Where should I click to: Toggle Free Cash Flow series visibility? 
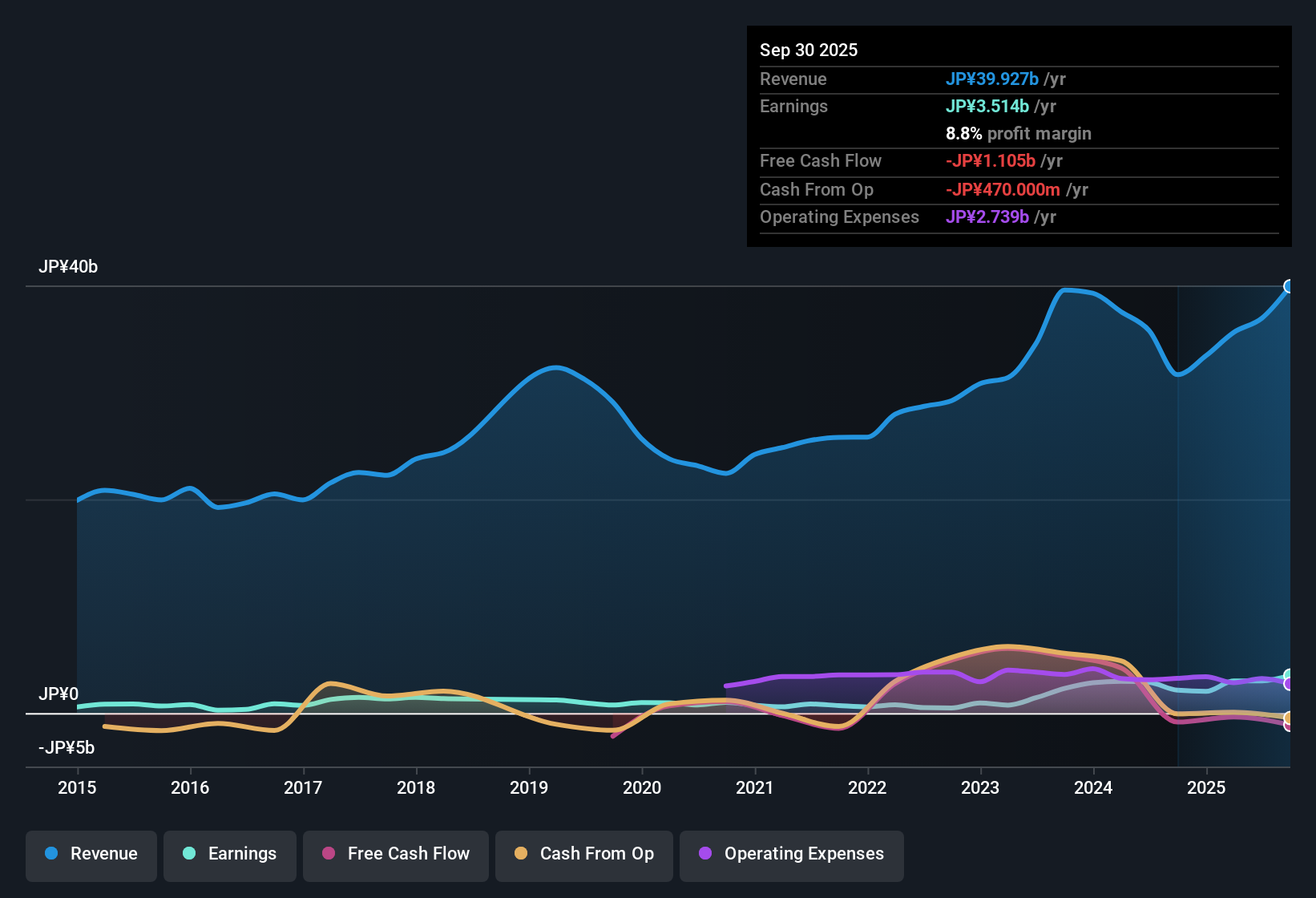coord(395,854)
